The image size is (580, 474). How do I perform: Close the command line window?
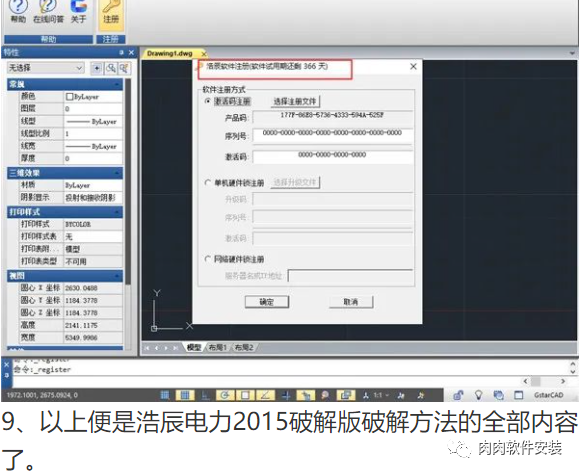[6, 365]
